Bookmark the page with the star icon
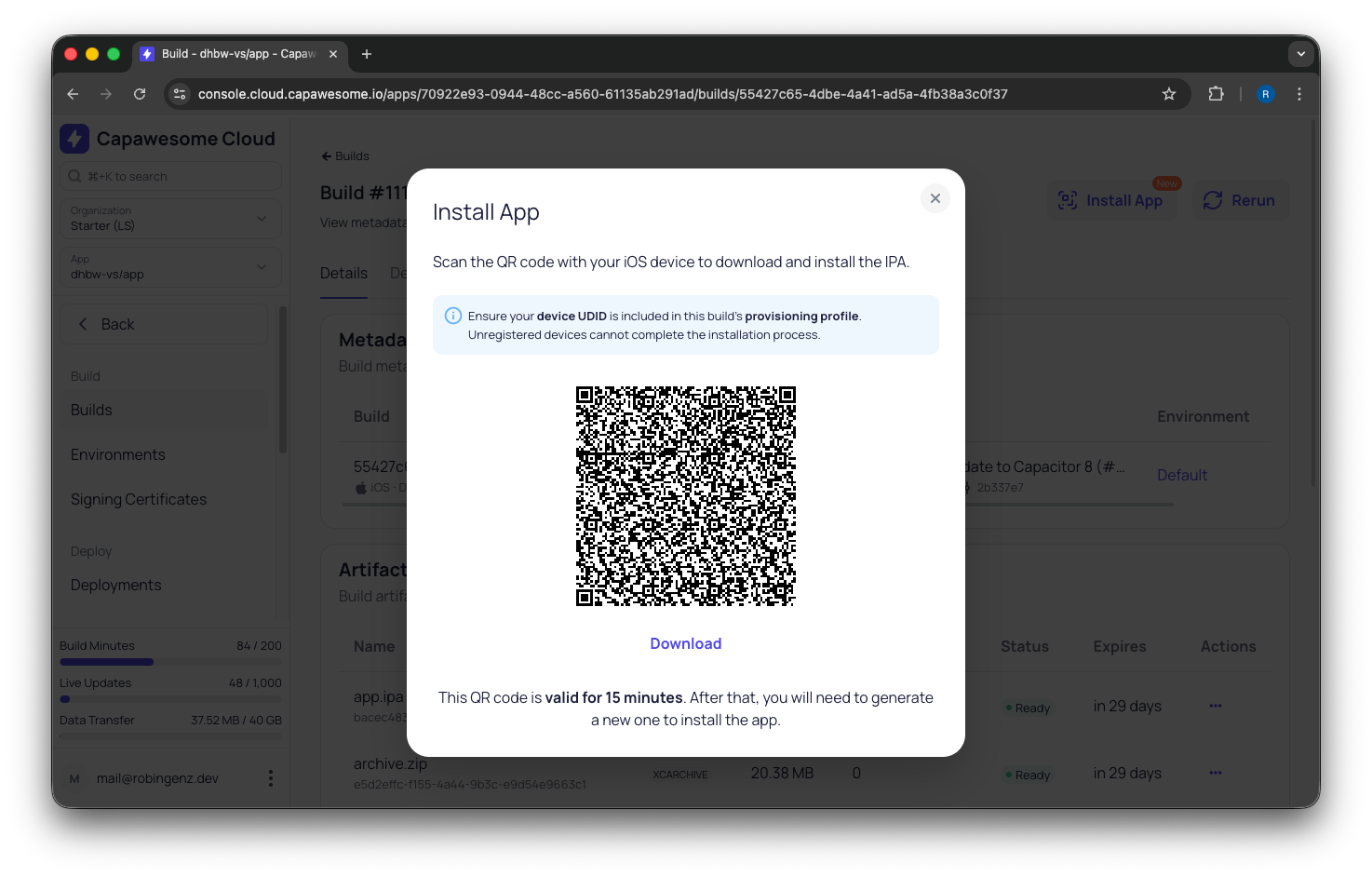1372x877 pixels. coord(1168,93)
